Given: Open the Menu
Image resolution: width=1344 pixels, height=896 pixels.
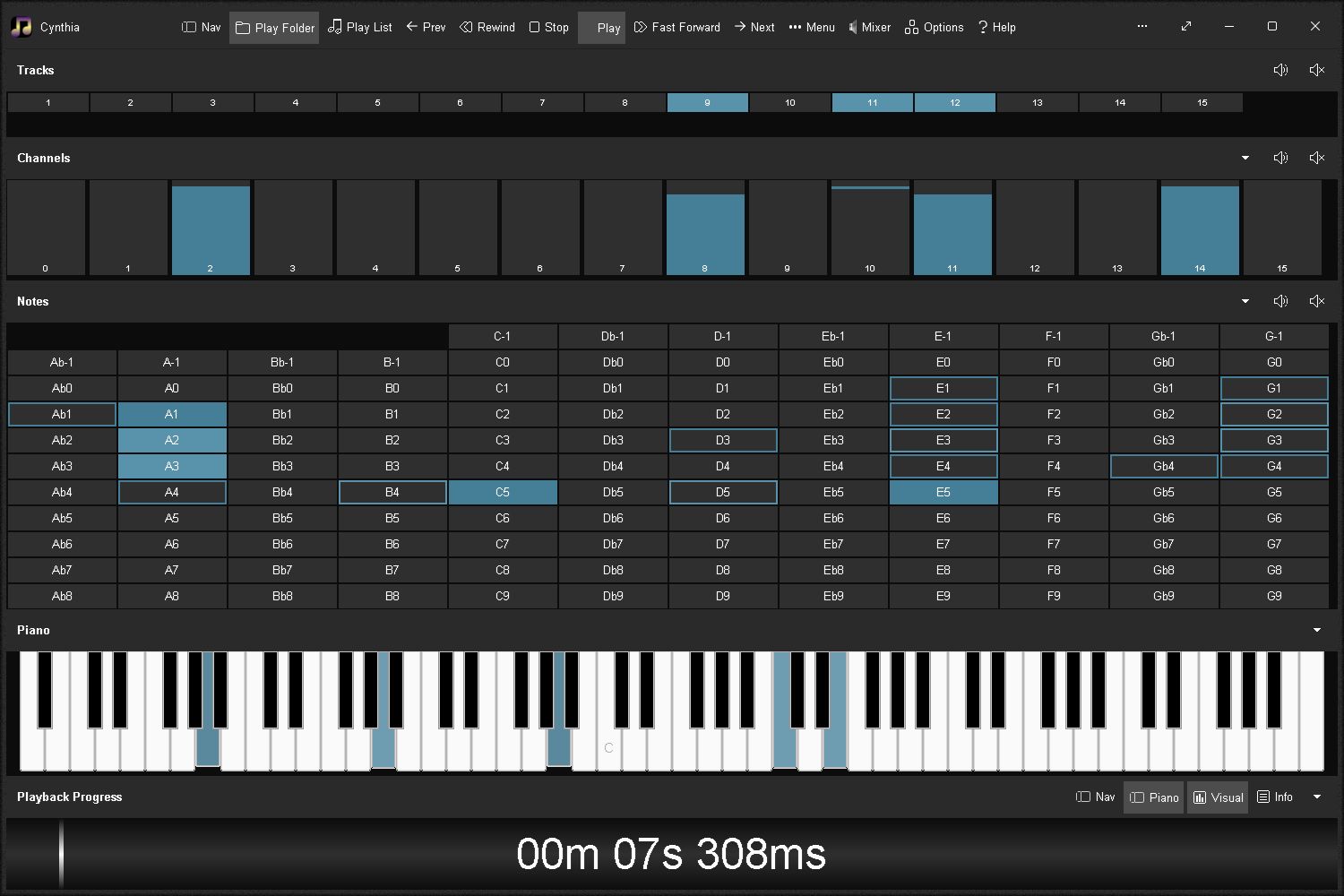Looking at the screenshot, I should pyautogui.click(x=812, y=27).
